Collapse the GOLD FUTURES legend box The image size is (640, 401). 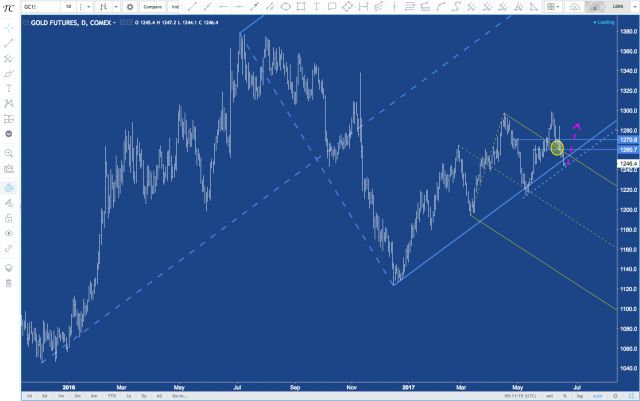tap(26, 22)
